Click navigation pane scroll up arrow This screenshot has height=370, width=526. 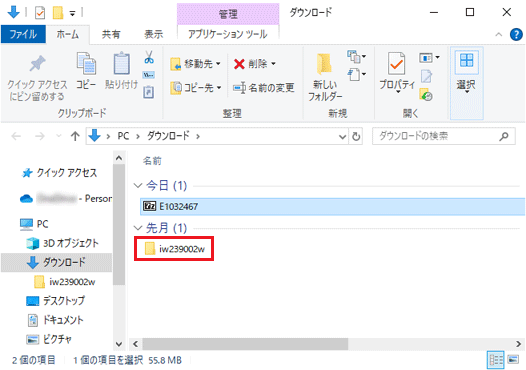(119, 158)
